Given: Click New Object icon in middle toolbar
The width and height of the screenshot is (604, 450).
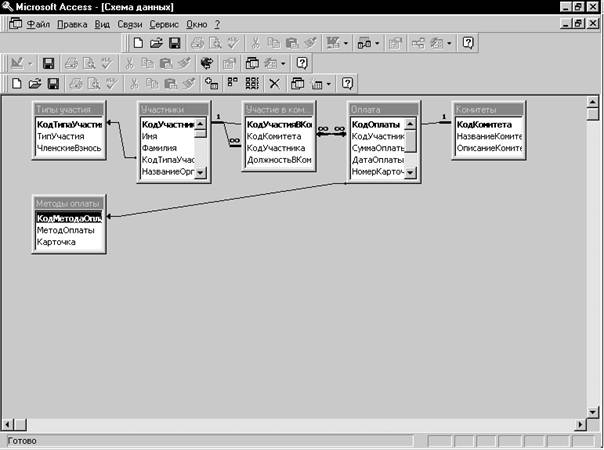Looking at the screenshot, I should pos(271,63).
